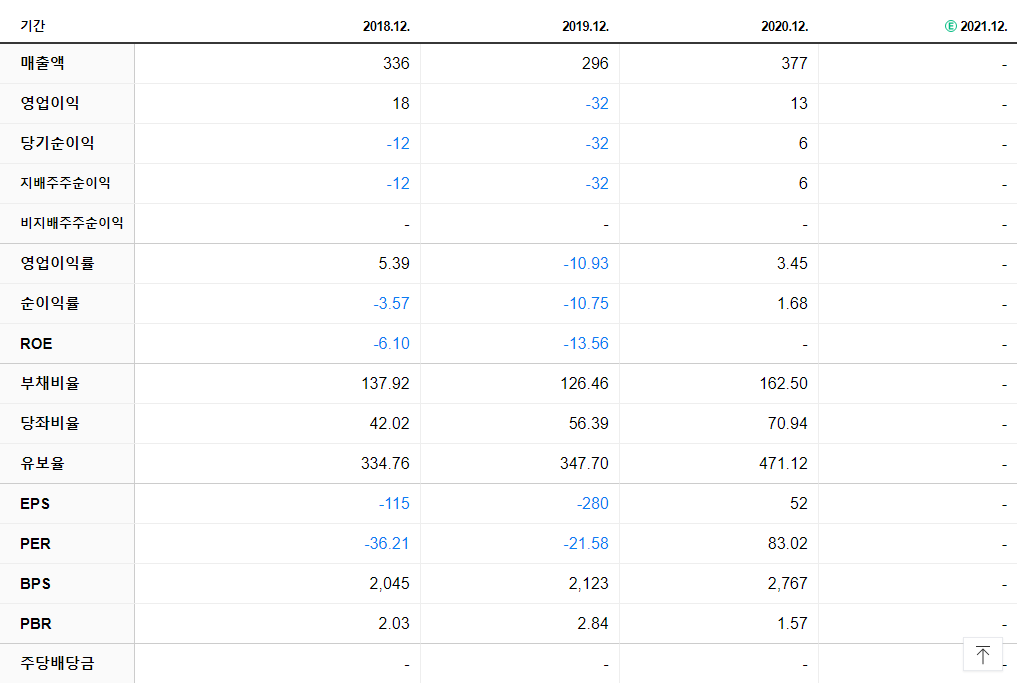Click the 당좌비율 value 56.39
Image resolution: width=1017 pixels, height=683 pixels.
(x=588, y=424)
